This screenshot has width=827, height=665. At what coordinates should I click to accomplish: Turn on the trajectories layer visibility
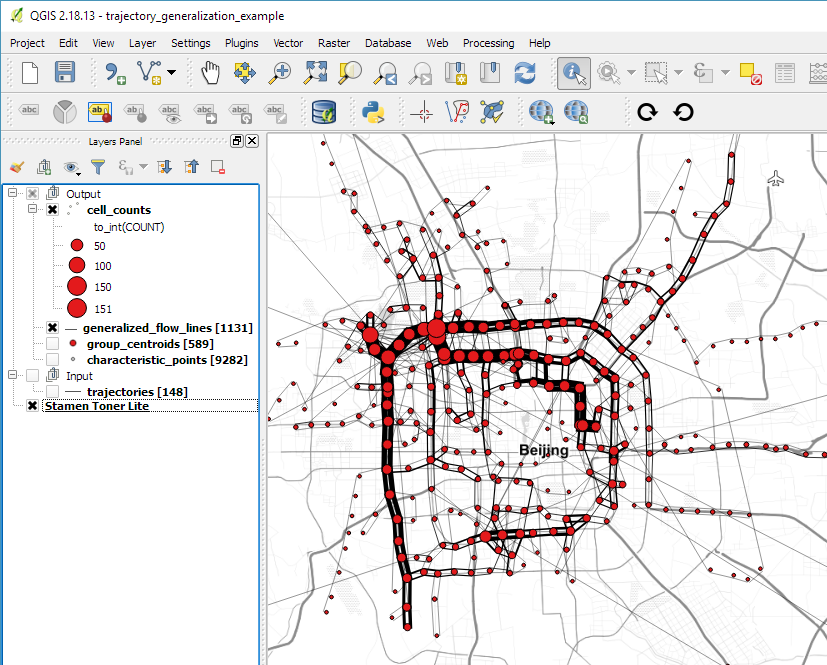coord(52,391)
